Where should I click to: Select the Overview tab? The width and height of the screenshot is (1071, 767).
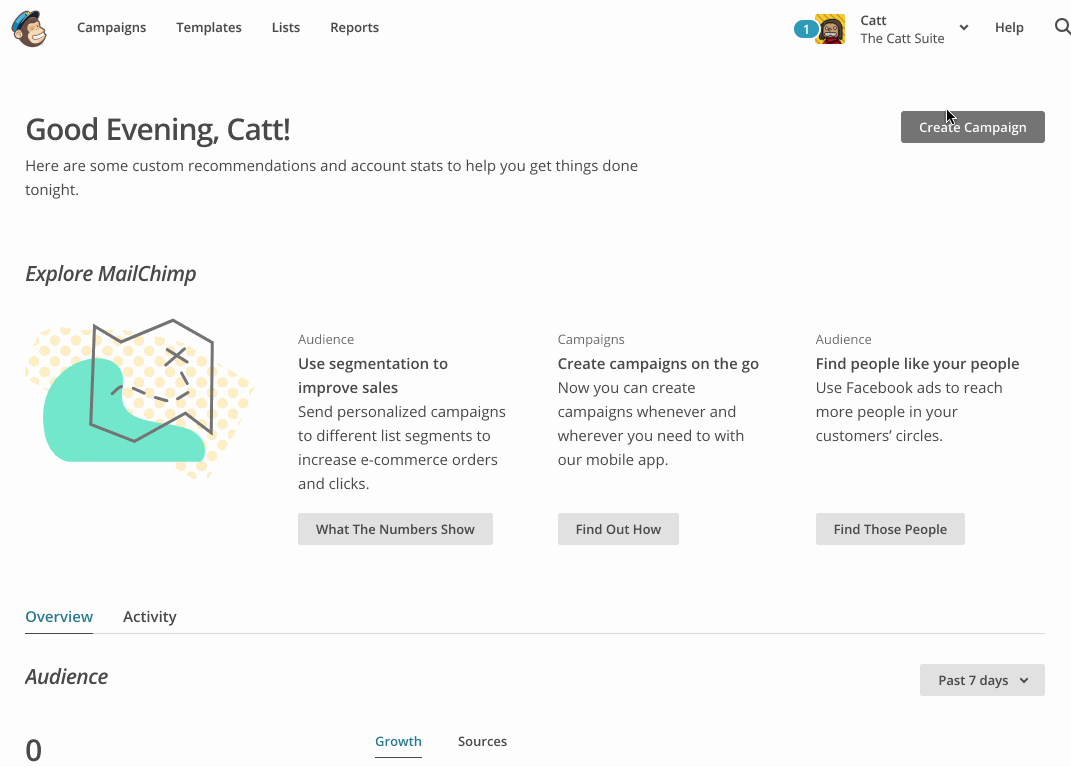(x=59, y=617)
